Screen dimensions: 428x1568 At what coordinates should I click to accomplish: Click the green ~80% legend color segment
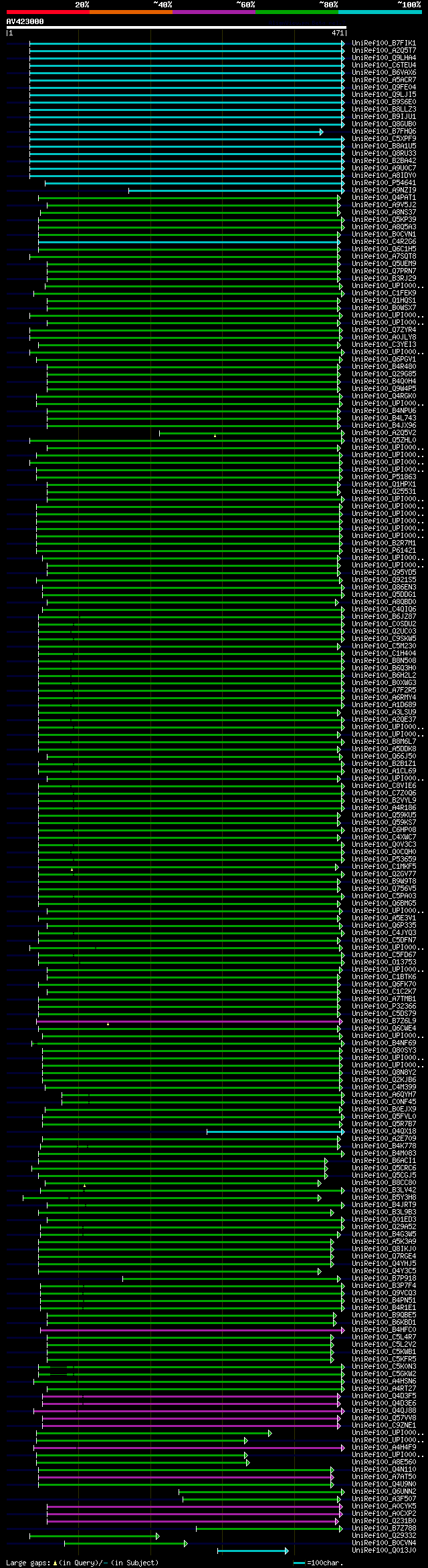[x=297, y=12]
